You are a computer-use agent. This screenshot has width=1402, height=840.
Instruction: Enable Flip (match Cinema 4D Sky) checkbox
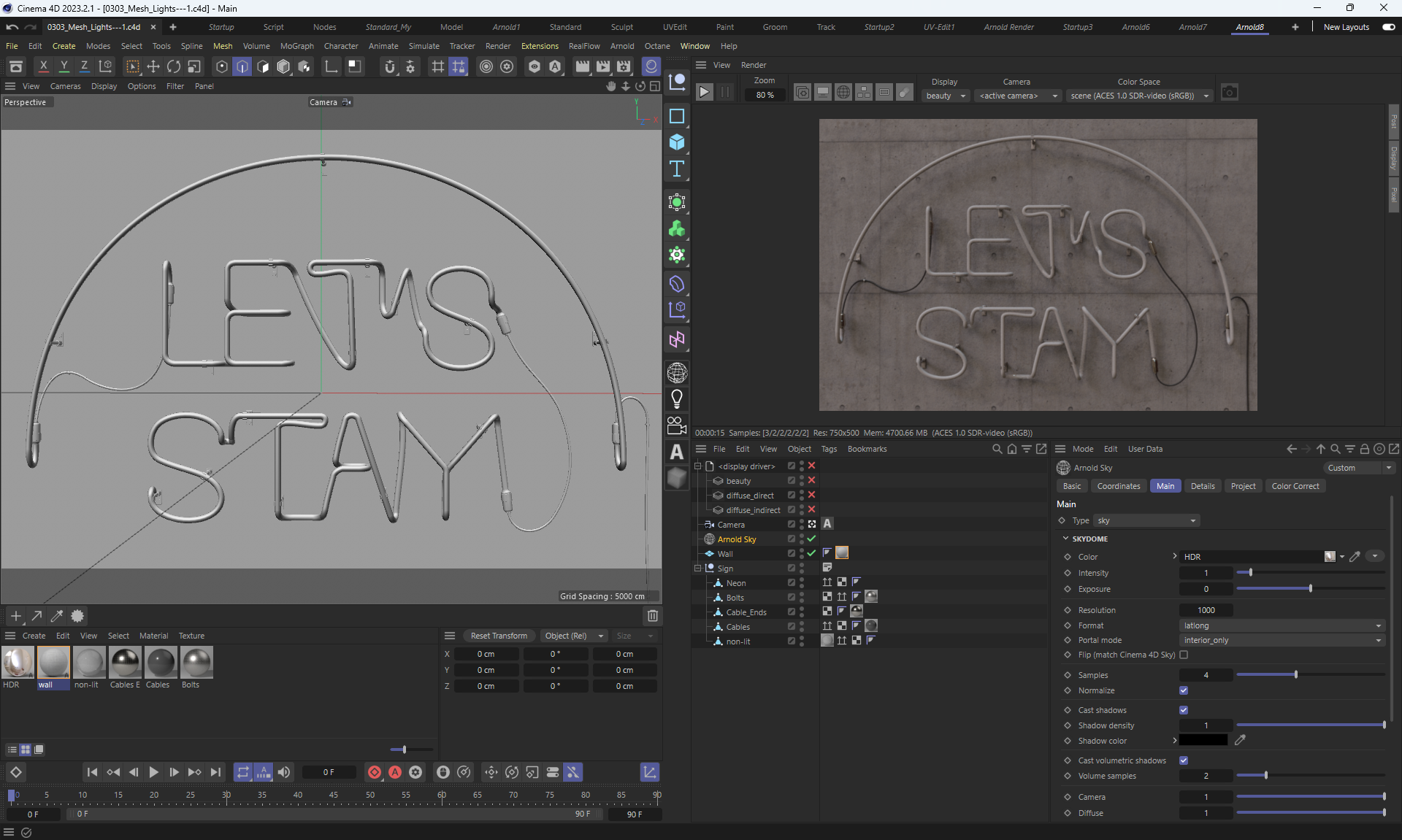pos(1184,655)
